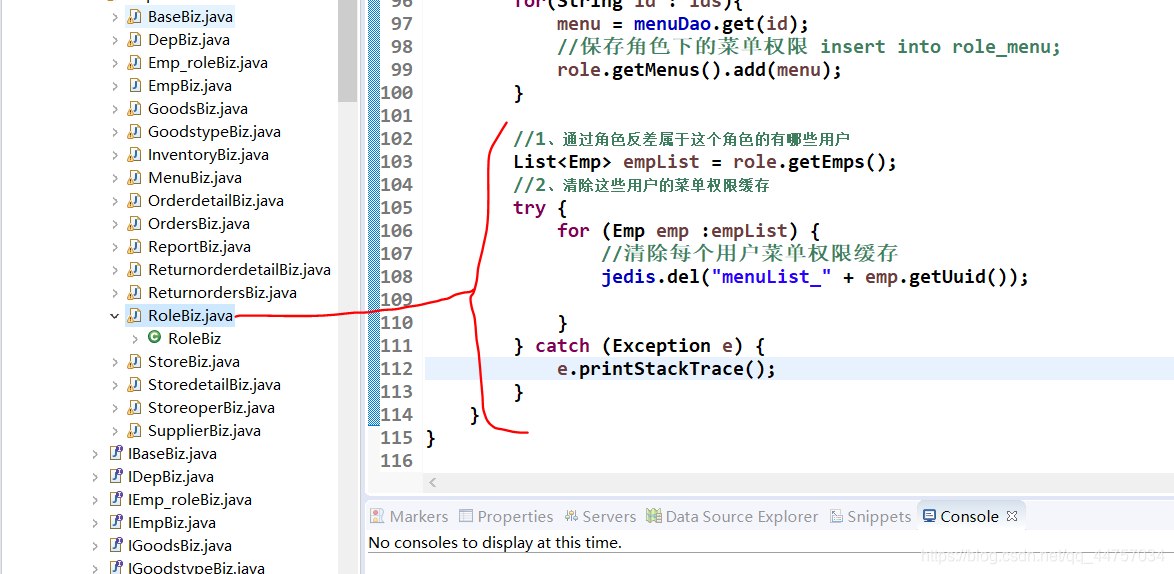1174x574 pixels.
Task: Expand the BaseBiz.java node
Action: click(x=115, y=16)
